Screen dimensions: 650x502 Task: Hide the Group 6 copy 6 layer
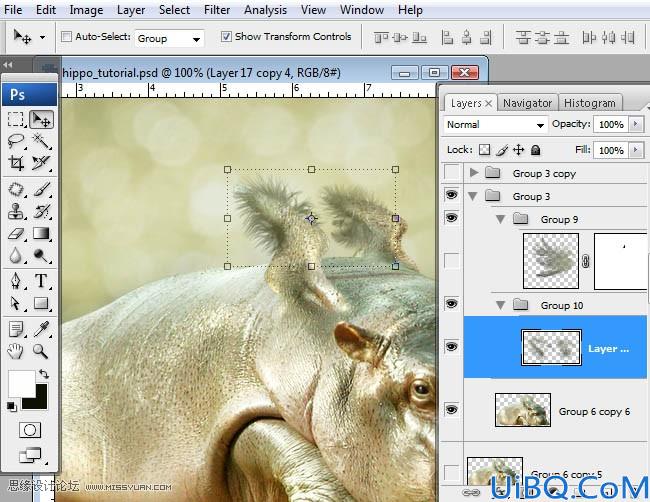[452, 410]
